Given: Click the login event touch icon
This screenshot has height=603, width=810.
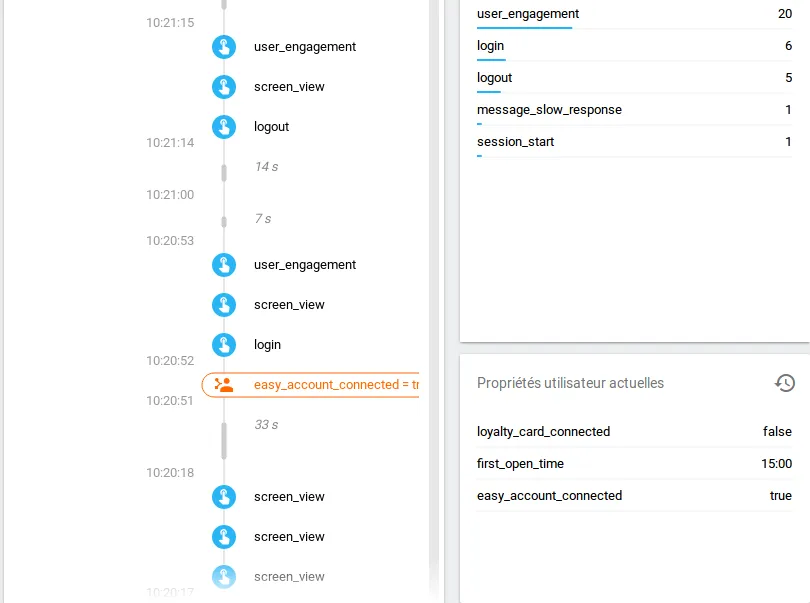Looking at the screenshot, I should (224, 345).
